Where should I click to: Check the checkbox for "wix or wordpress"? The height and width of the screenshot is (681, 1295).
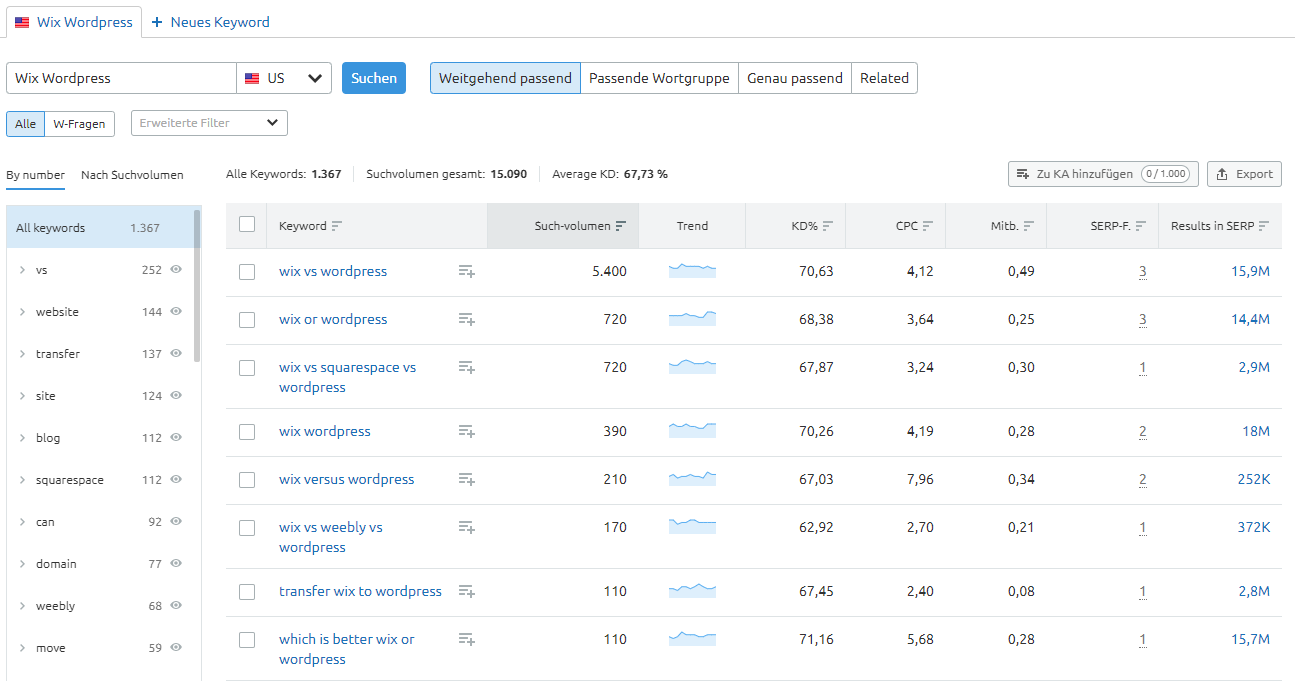(x=247, y=319)
